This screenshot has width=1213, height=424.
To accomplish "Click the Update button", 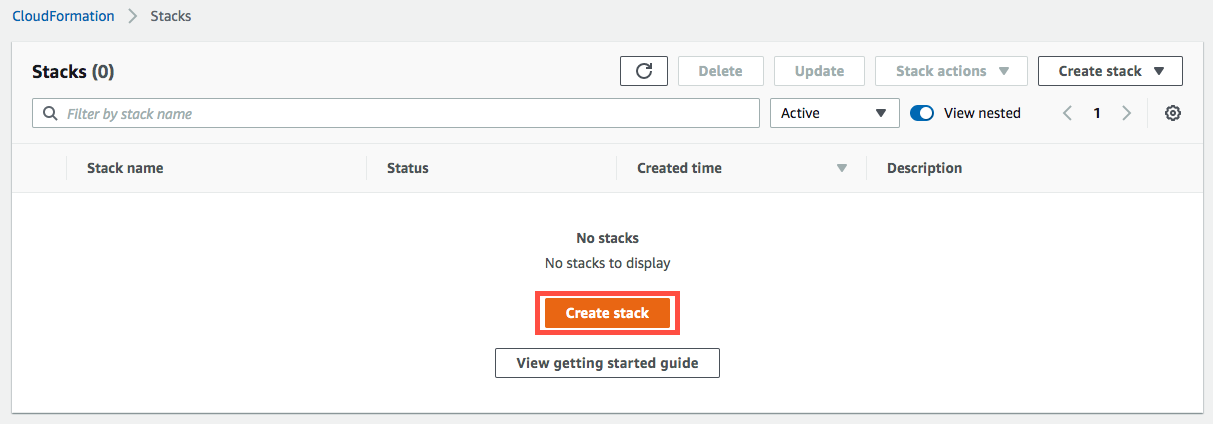I will tap(819, 71).
